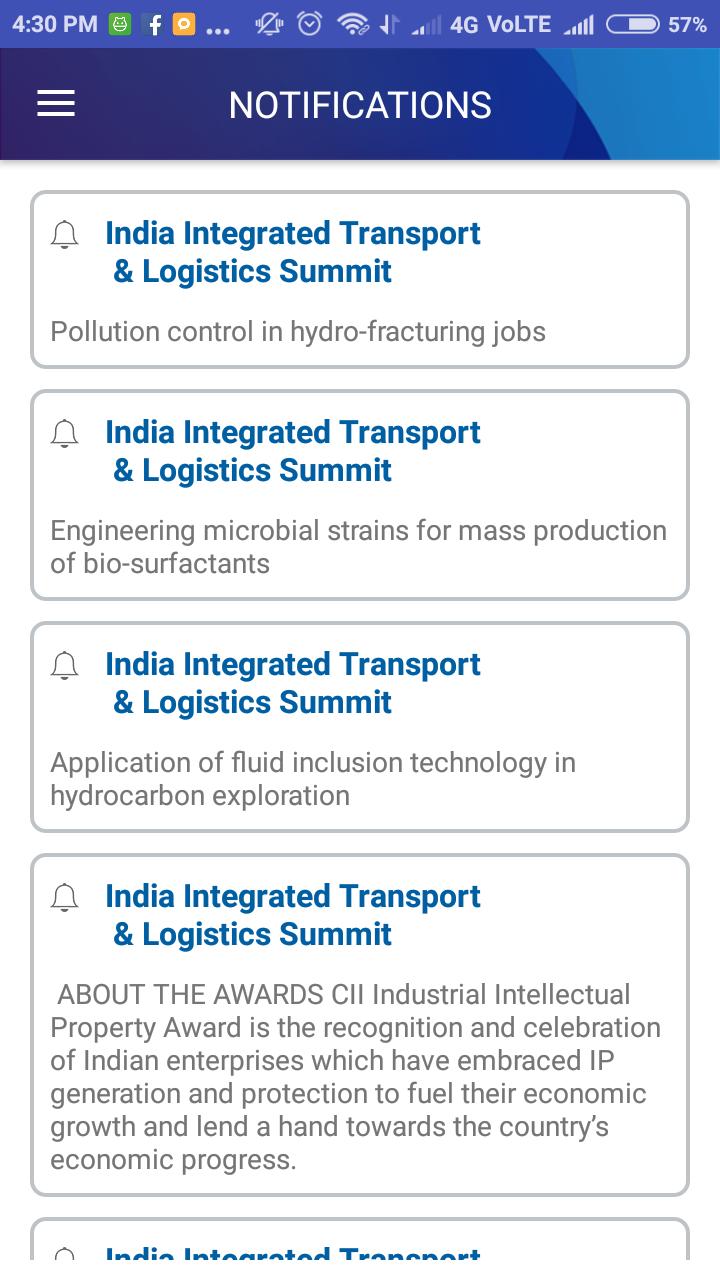Tap the battery indicator icon
This screenshot has height=1280, width=720.
632,24
